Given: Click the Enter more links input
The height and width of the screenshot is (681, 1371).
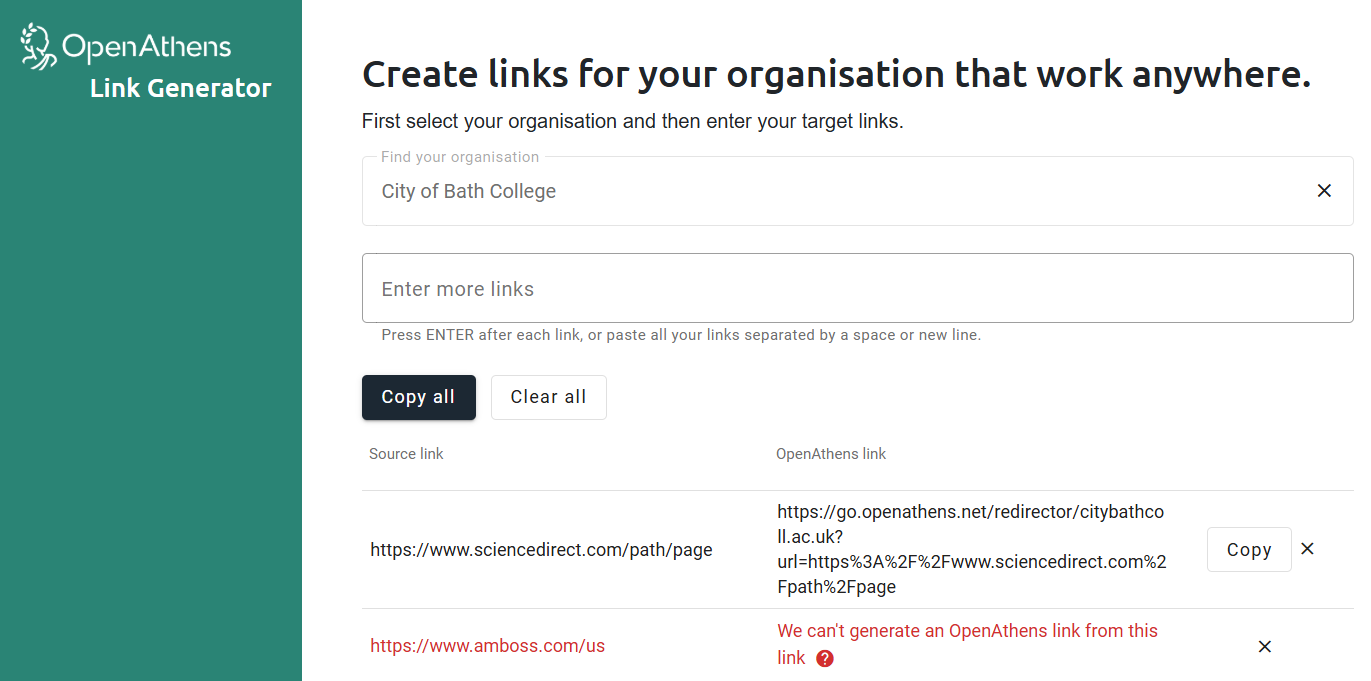Looking at the screenshot, I should pyautogui.click(x=857, y=288).
